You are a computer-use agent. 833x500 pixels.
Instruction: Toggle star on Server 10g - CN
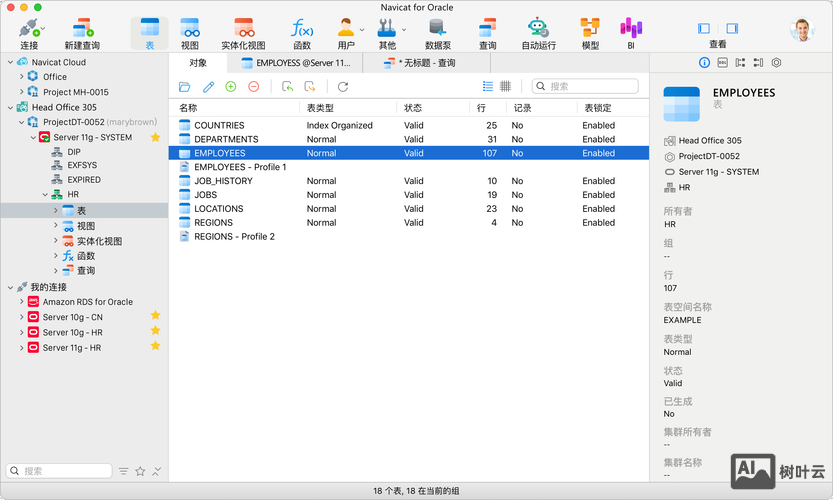[x=155, y=316]
